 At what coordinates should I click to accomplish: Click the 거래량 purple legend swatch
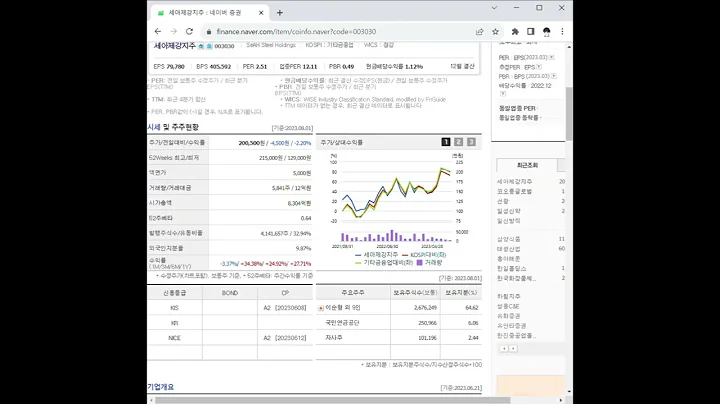click(x=419, y=263)
